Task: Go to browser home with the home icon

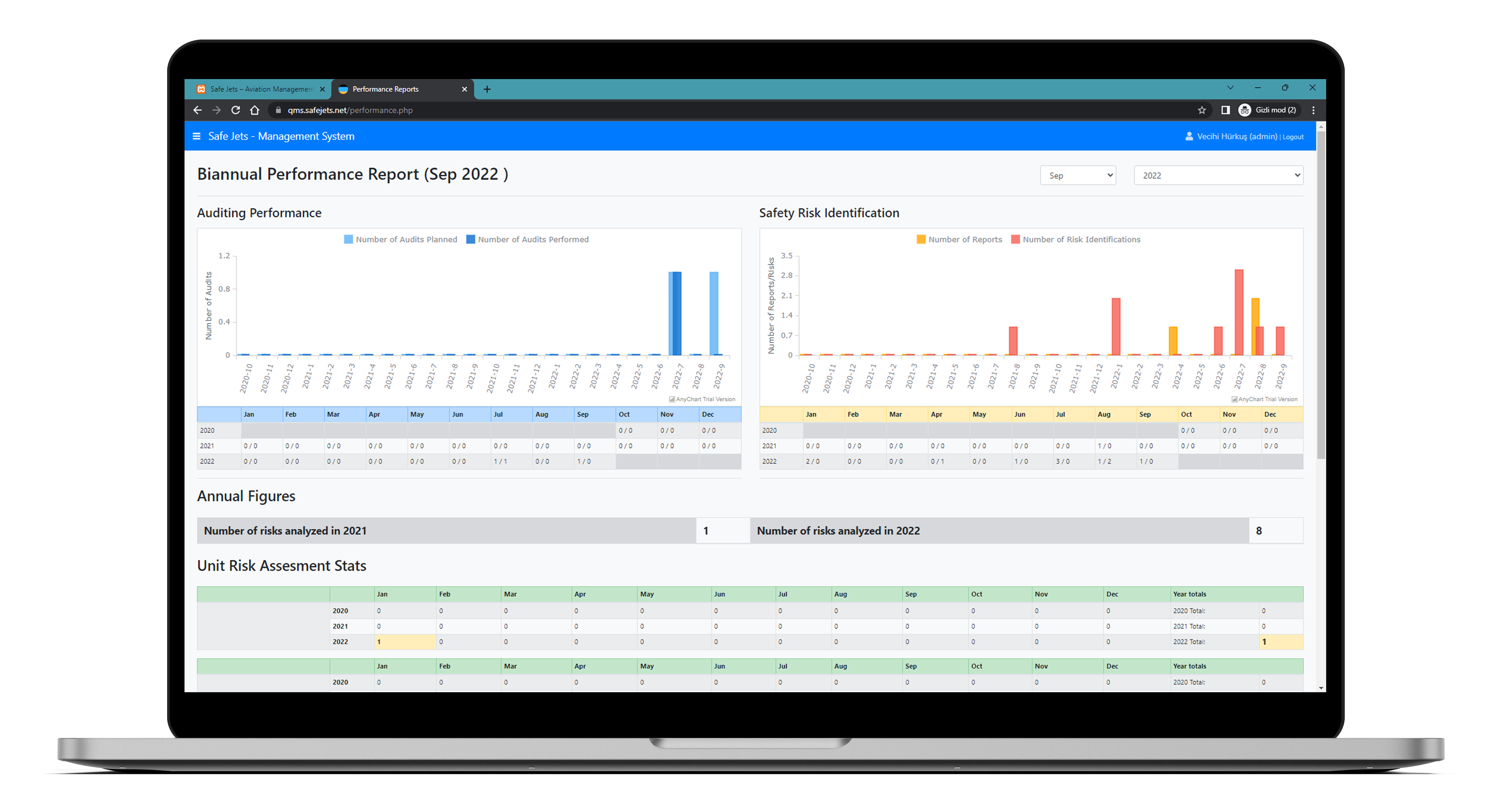Action: (255, 110)
